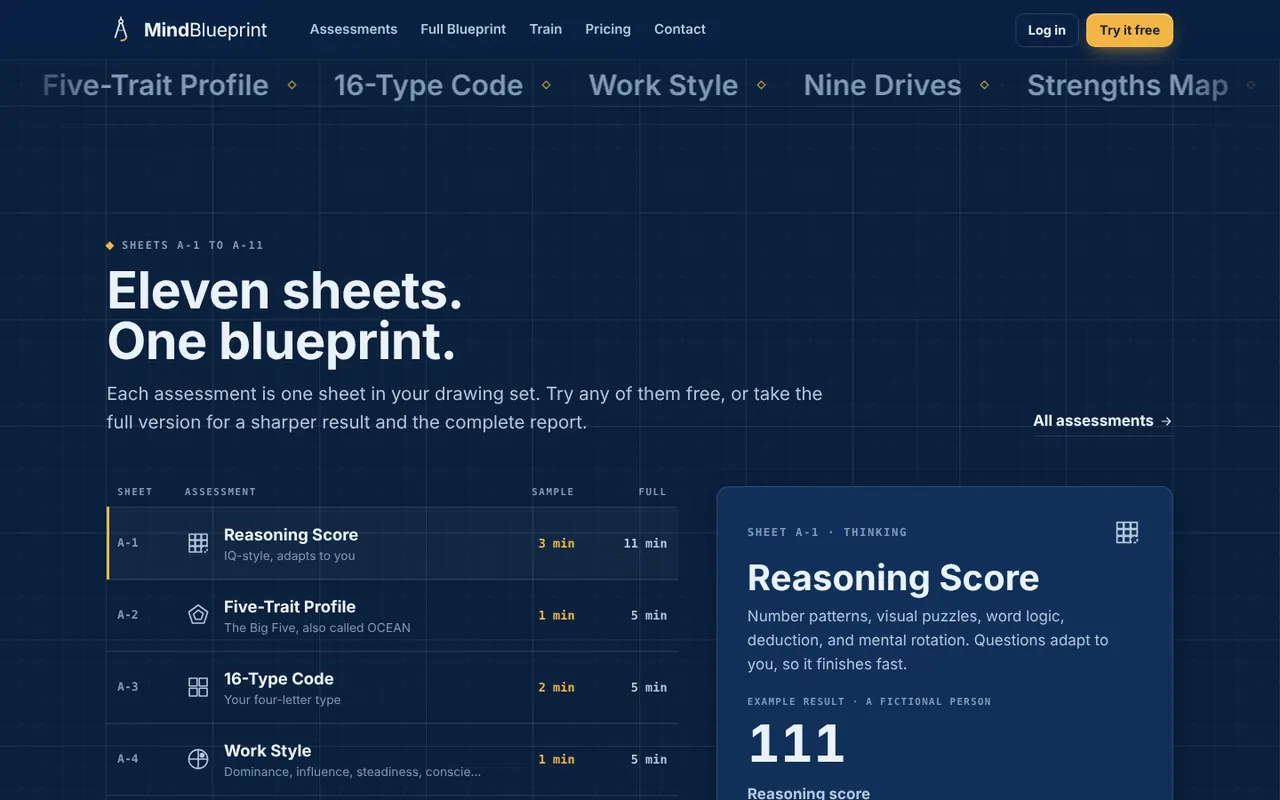Click 16-Type Code in the scrolling ticker
This screenshot has height=800, width=1280.
428,85
